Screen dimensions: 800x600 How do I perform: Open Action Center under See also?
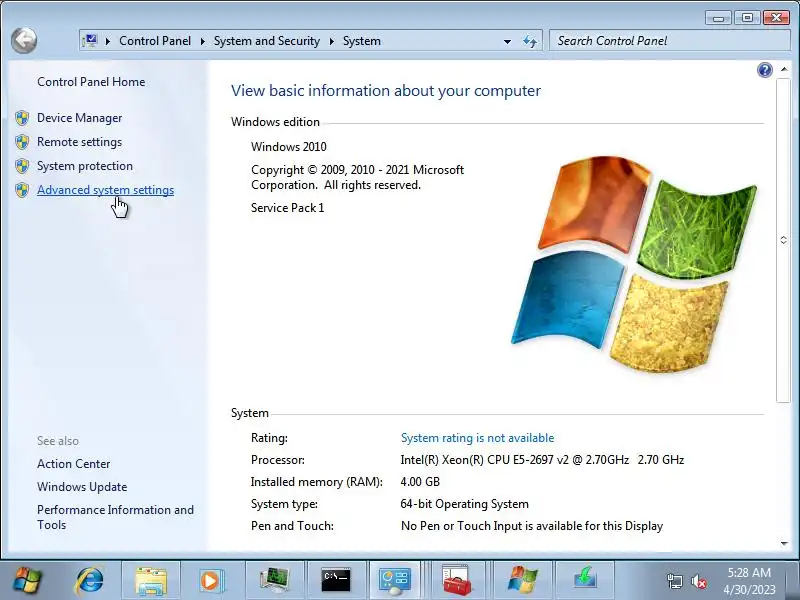[73, 464]
